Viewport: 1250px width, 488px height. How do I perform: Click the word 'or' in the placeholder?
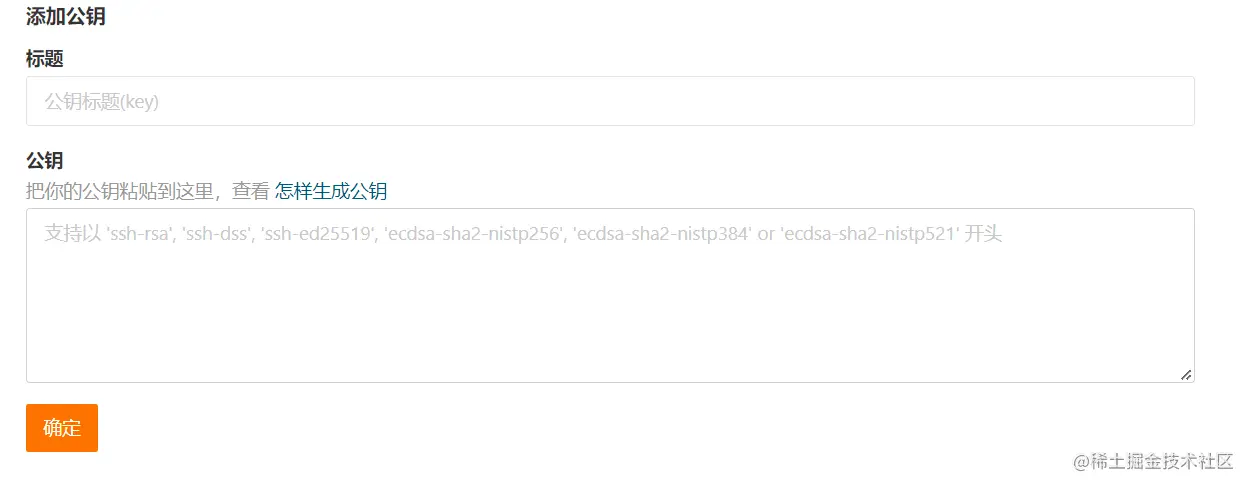(x=766, y=234)
